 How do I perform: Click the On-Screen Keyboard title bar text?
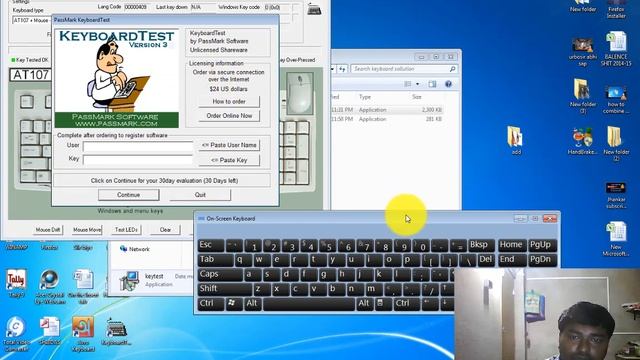(x=231, y=219)
